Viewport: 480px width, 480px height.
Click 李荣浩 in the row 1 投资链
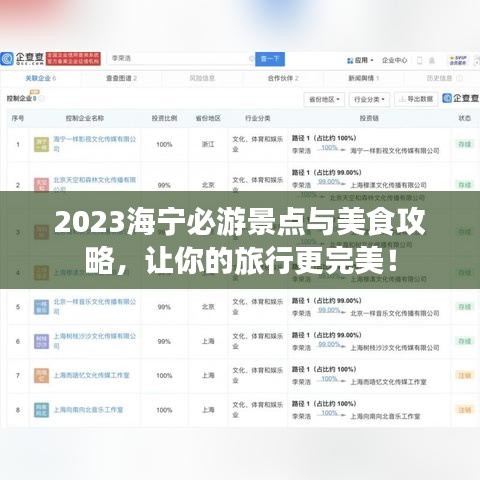tap(301, 151)
